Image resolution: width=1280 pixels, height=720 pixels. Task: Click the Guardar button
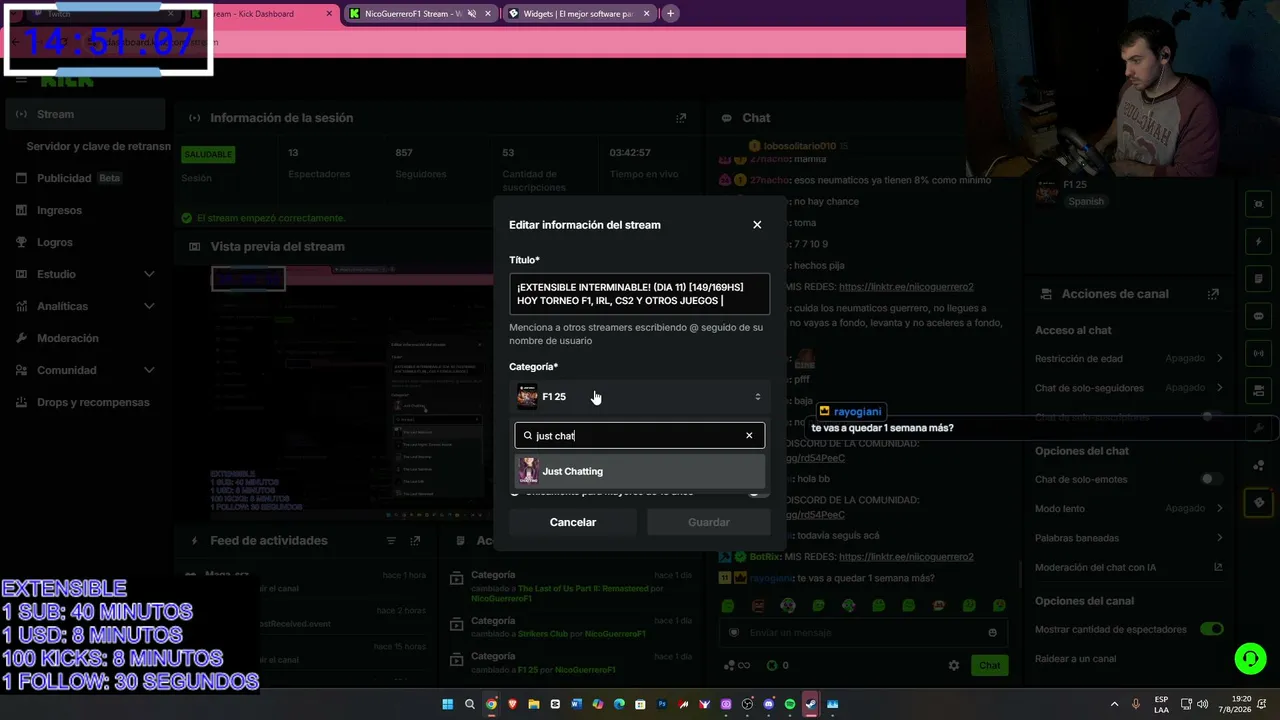coord(709,522)
